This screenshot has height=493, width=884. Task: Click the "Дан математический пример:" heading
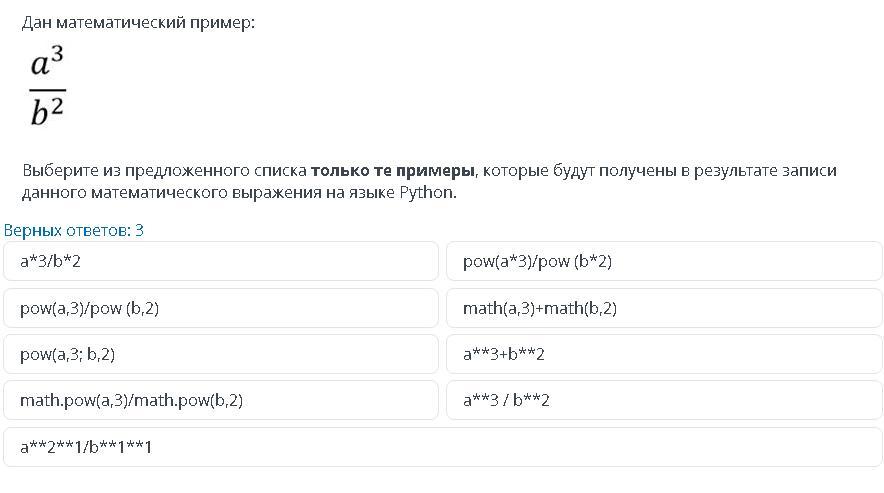138,23
